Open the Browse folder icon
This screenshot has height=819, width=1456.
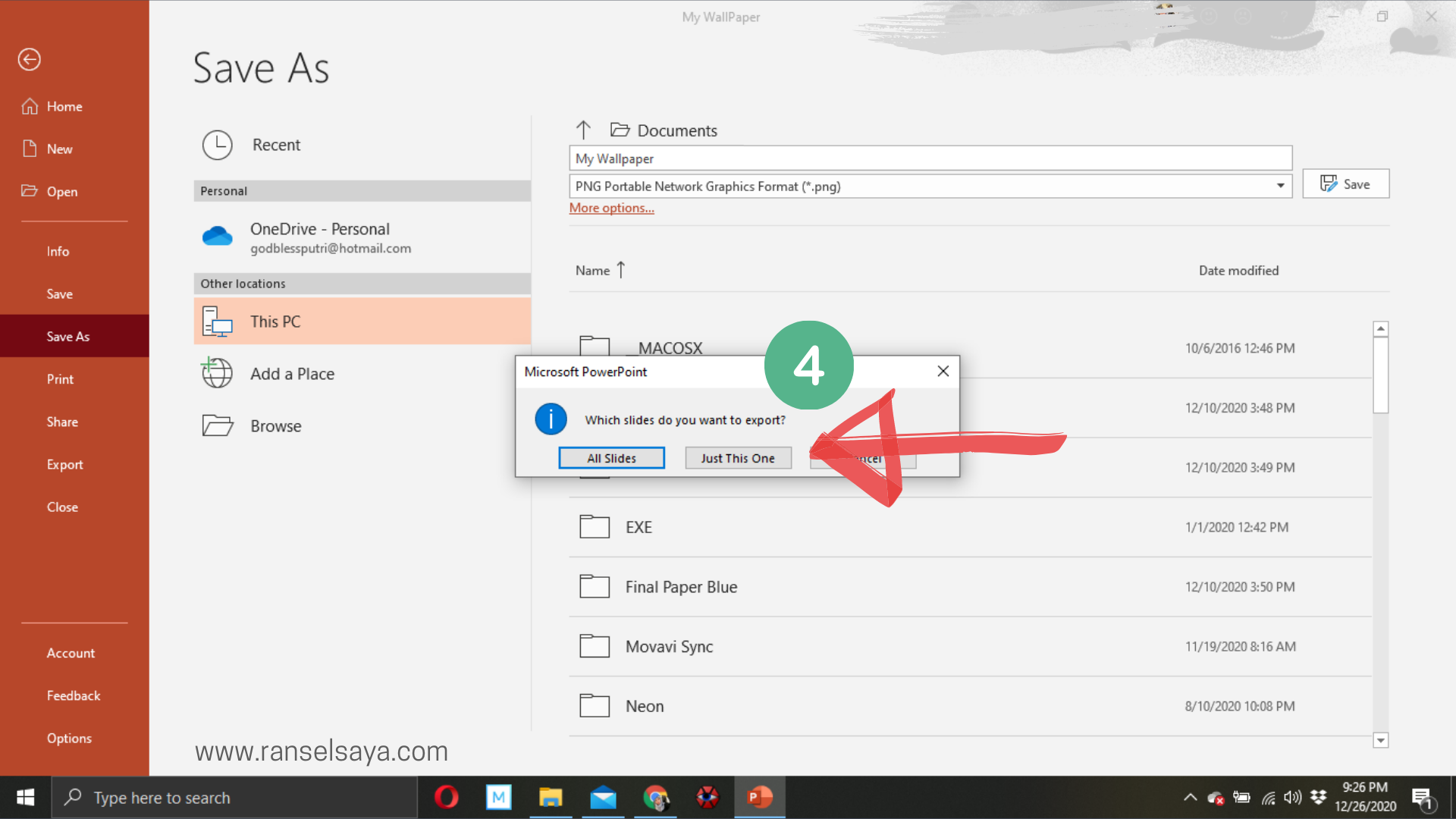[x=217, y=425]
